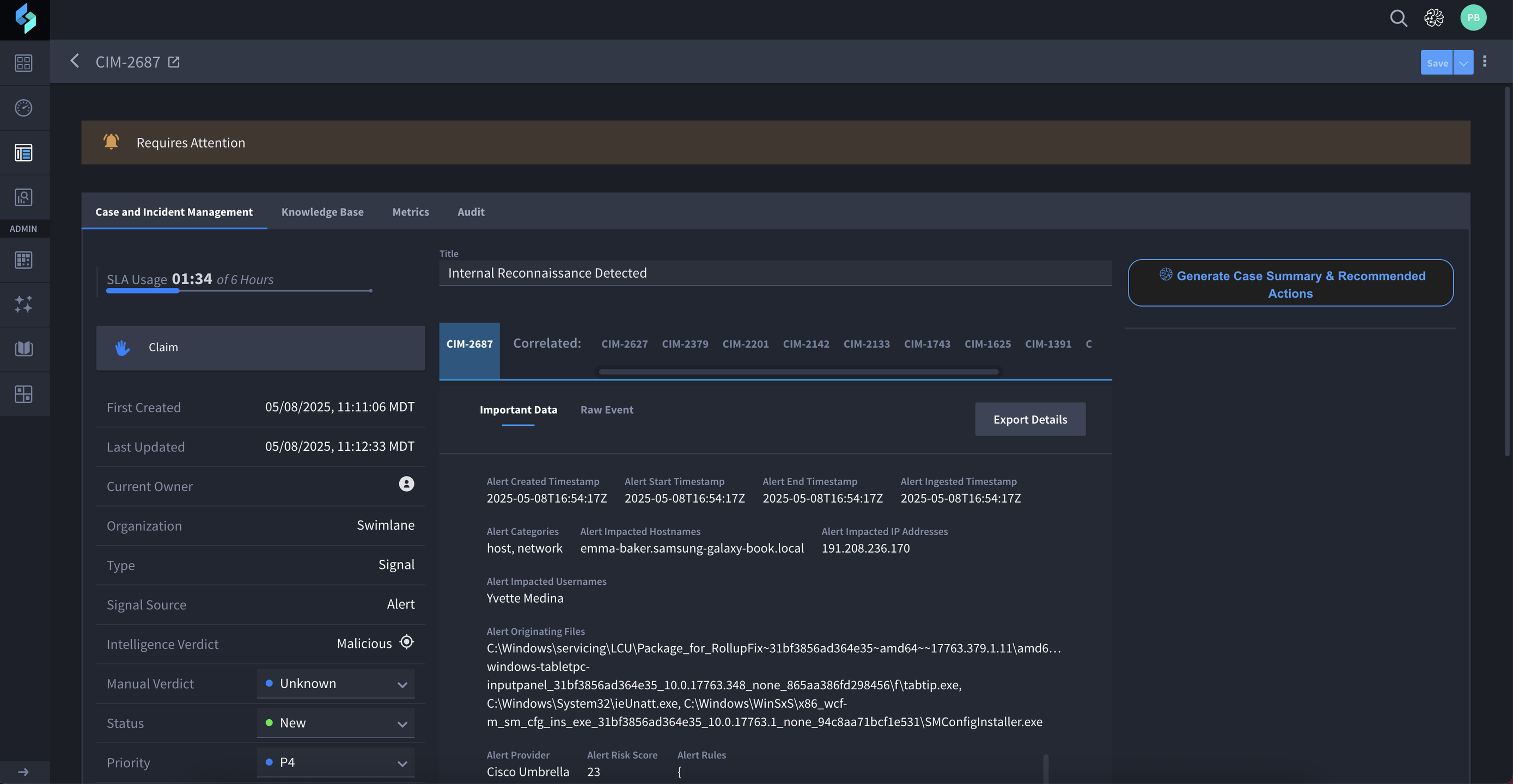Open the PB user avatar menu

(x=1473, y=17)
